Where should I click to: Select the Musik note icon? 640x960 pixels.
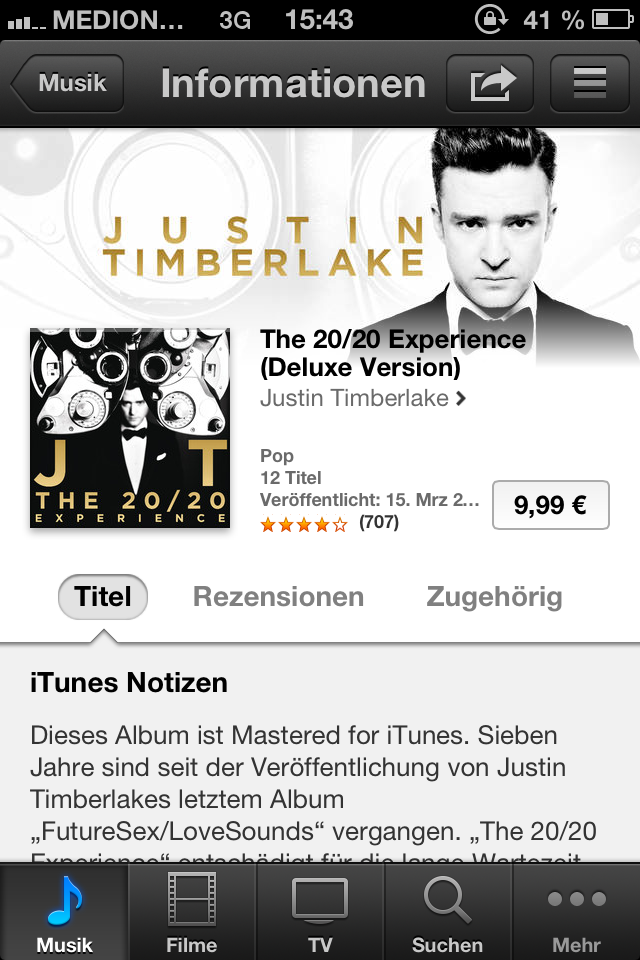64,900
